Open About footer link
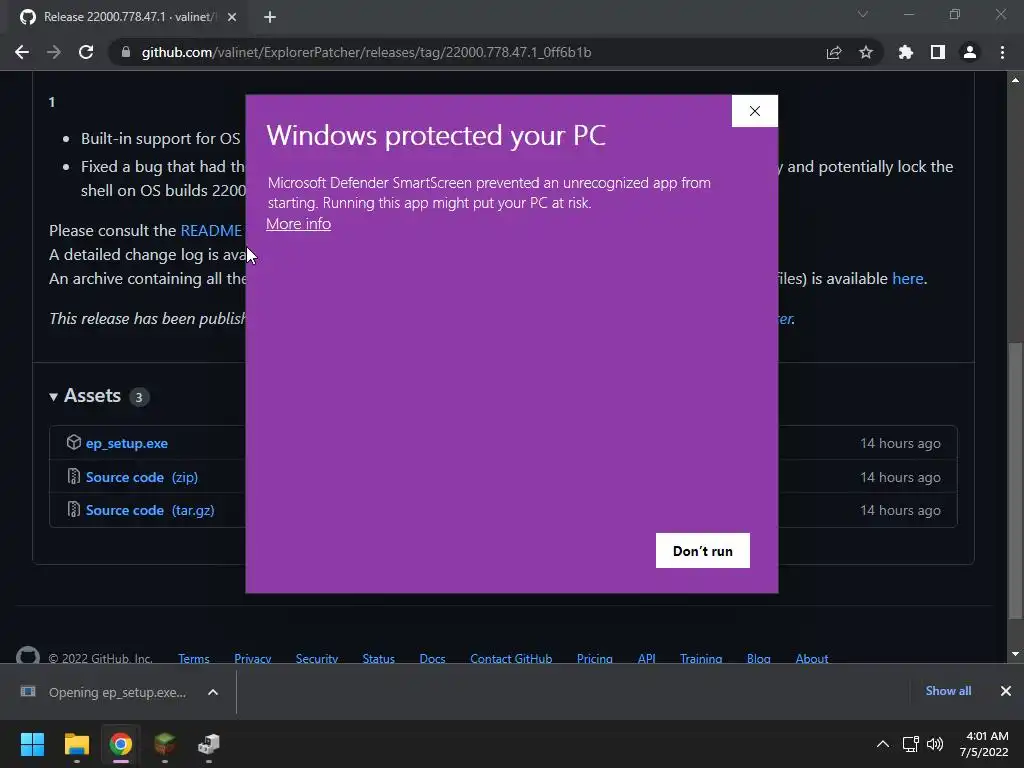1024x768 pixels. [812, 658]
